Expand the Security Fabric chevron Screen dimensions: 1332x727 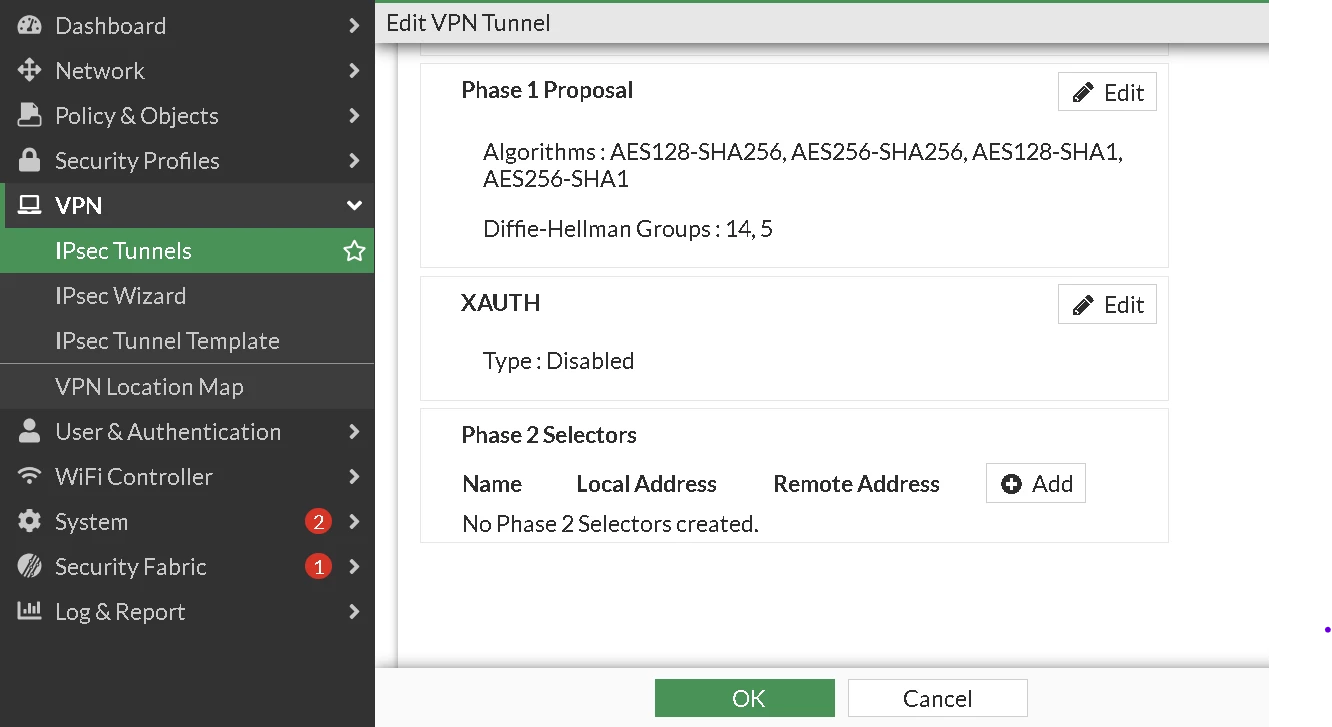pyautogui.click(x=354, y=567)
